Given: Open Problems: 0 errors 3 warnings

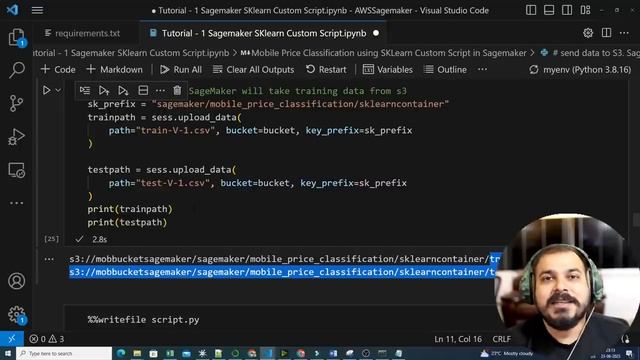Looking at the screenshot, I should [x=47, y=339].
